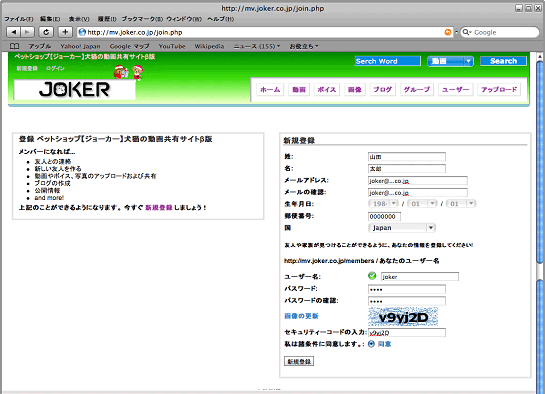The image size is (545, 394).
Task: Click the Santa characters image in header
Action: (128, 72)
